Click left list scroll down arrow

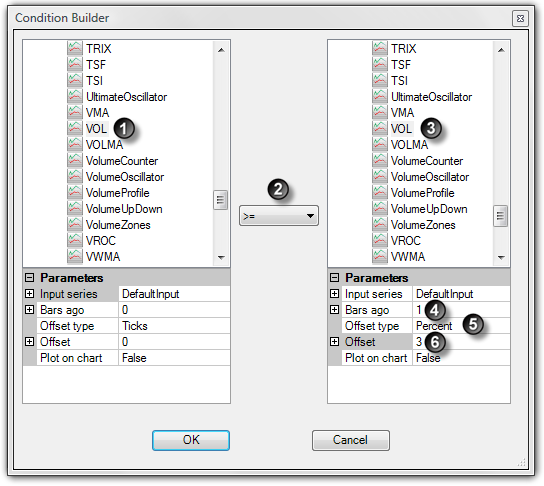point(221,257)
